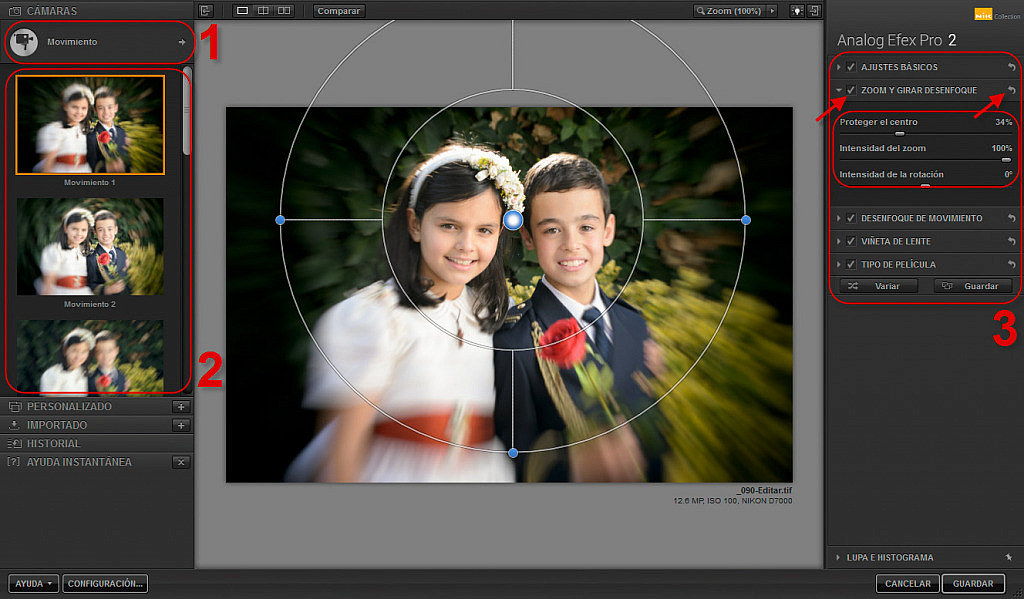This screenshot has width=1024, height=599.
Task: Click the Movimiento camera icon
Action: point(25,42)
